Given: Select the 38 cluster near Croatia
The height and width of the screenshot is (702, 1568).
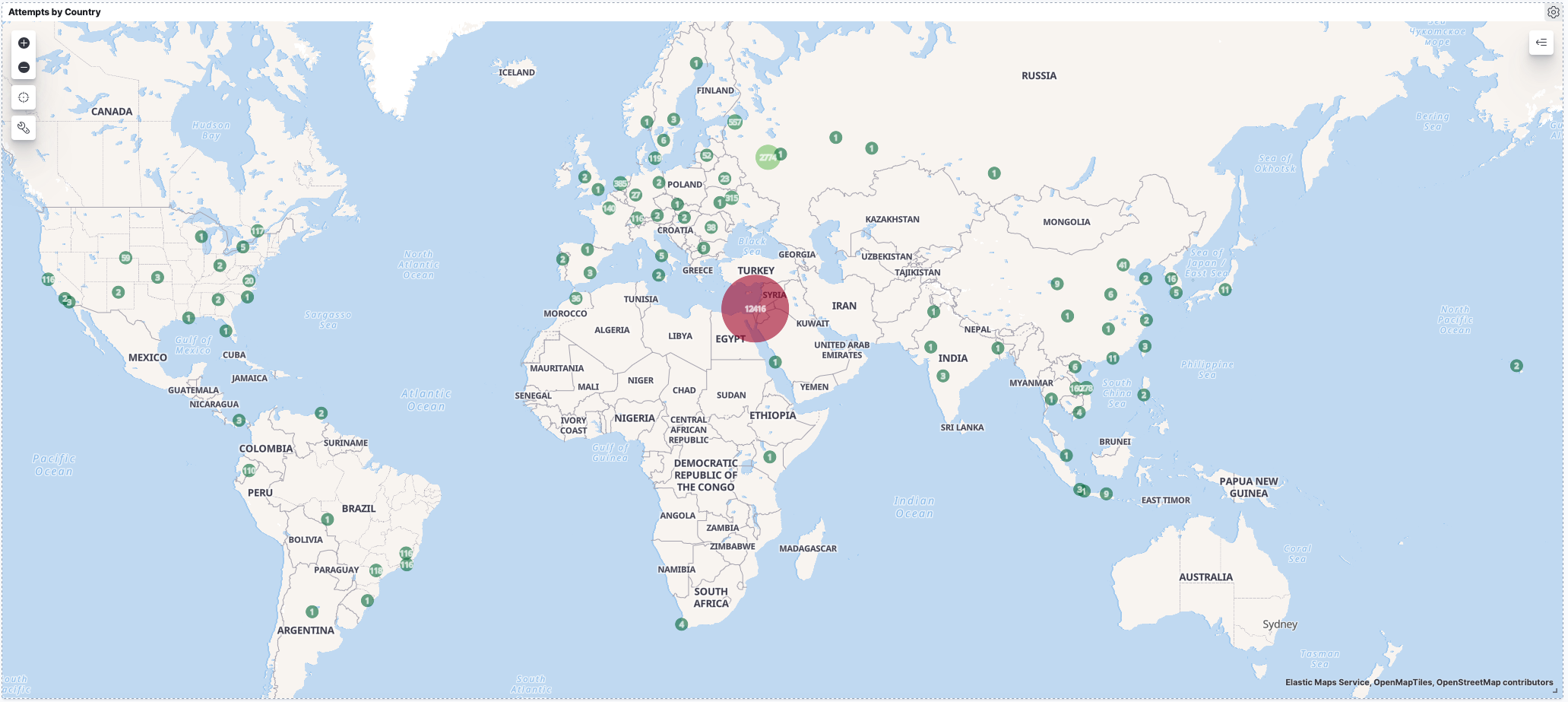Looking at the screenshot, I should tap(711, 227).
